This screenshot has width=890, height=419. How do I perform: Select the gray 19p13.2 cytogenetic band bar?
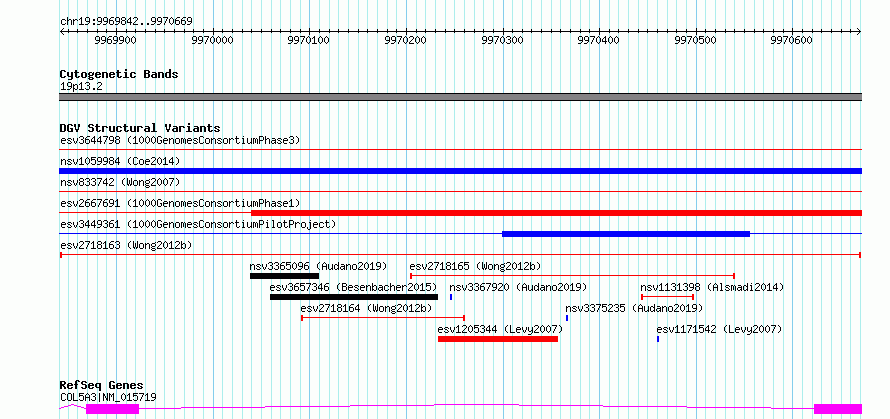(460, 97)
